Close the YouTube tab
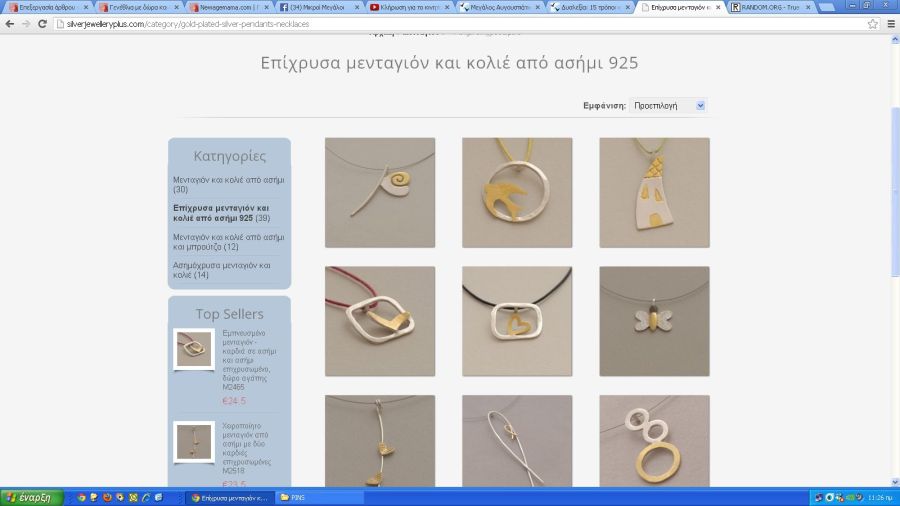900x506 pixels. tap(447, 7)
